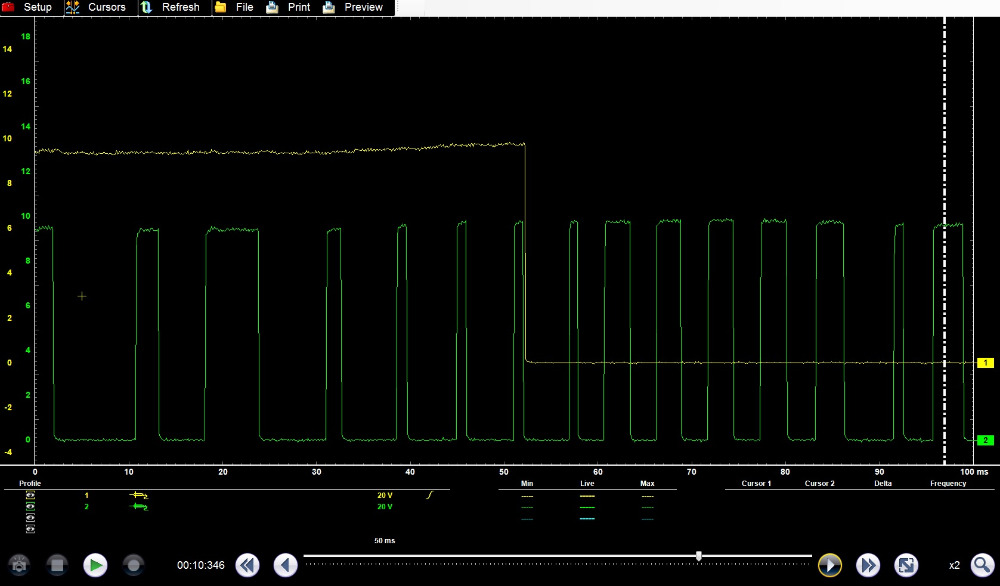This screenshot has height=586, width=1000.
Task: Toggle visibility eye for channel 2
Action: [30, 507]
